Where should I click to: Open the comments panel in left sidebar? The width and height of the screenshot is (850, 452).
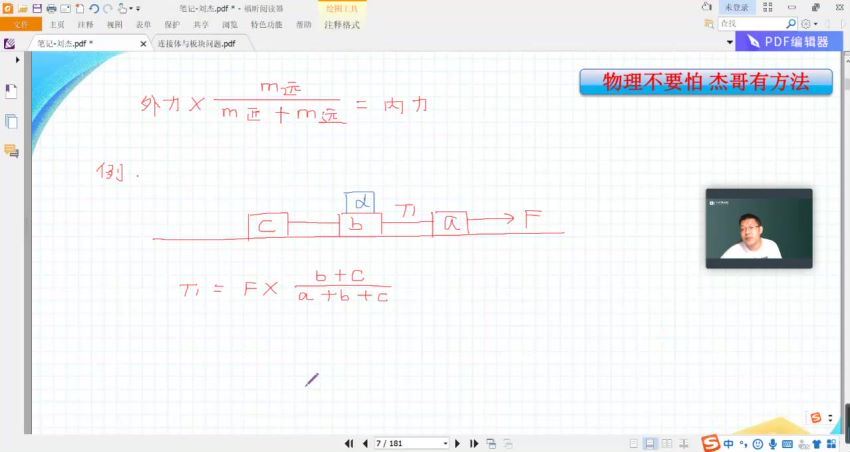tap(11, 151)
